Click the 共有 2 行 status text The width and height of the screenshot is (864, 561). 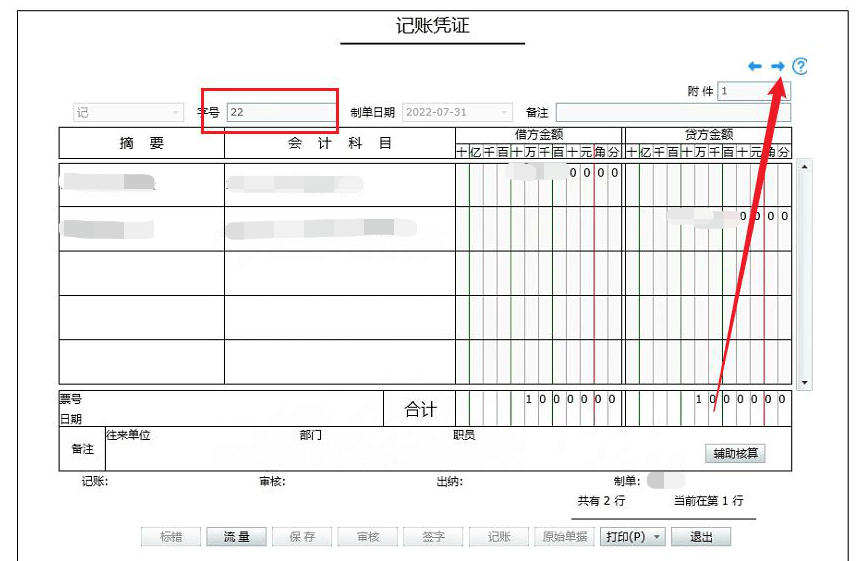tap(601, 501)
